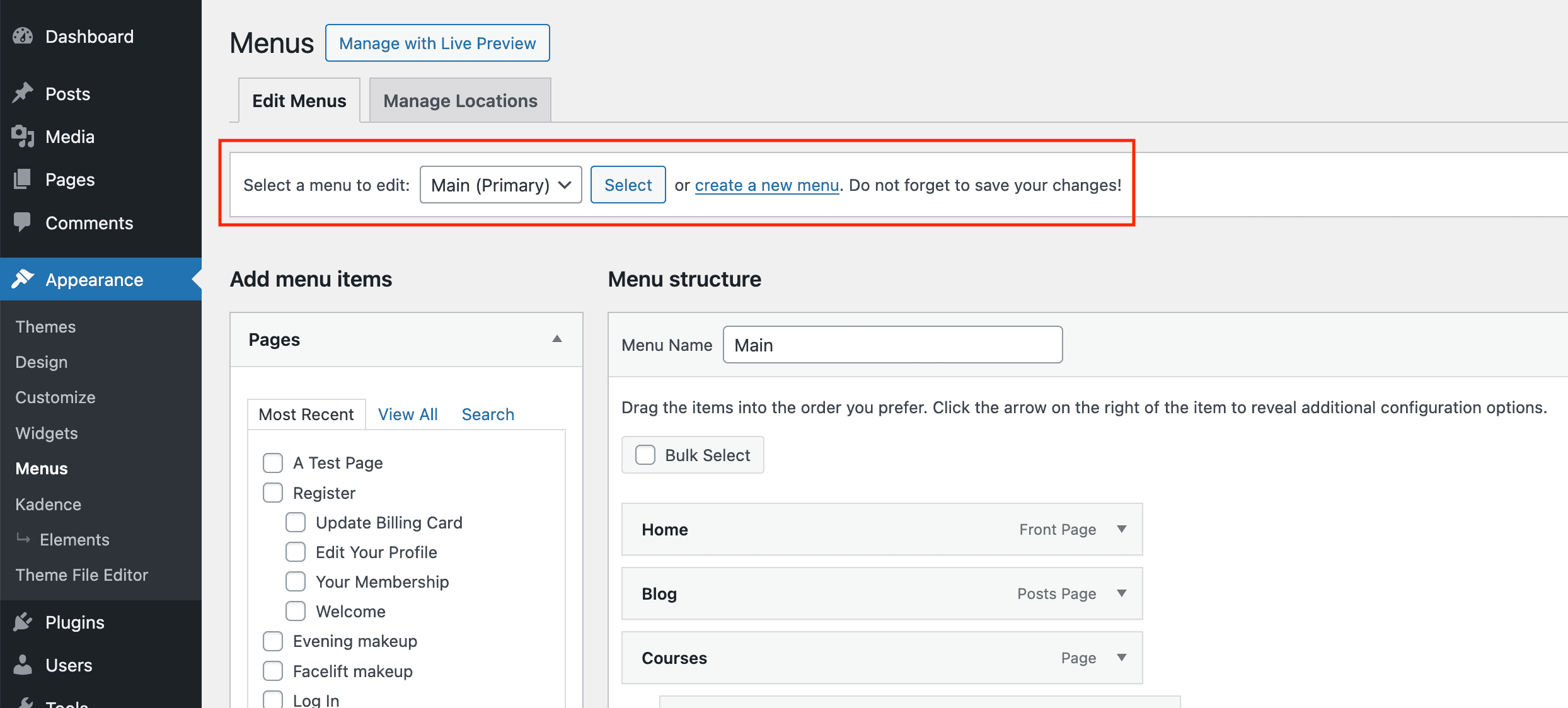The image size is (1568, 708).
Task: Select the Edit Menus tab
Action: coord(299,100)
